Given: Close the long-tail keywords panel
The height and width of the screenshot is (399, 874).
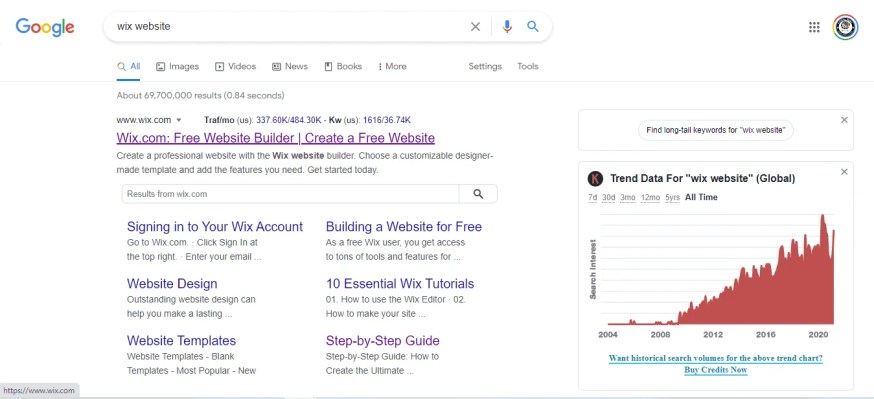Looking at the screenshot, I should (x=844, y=120).
